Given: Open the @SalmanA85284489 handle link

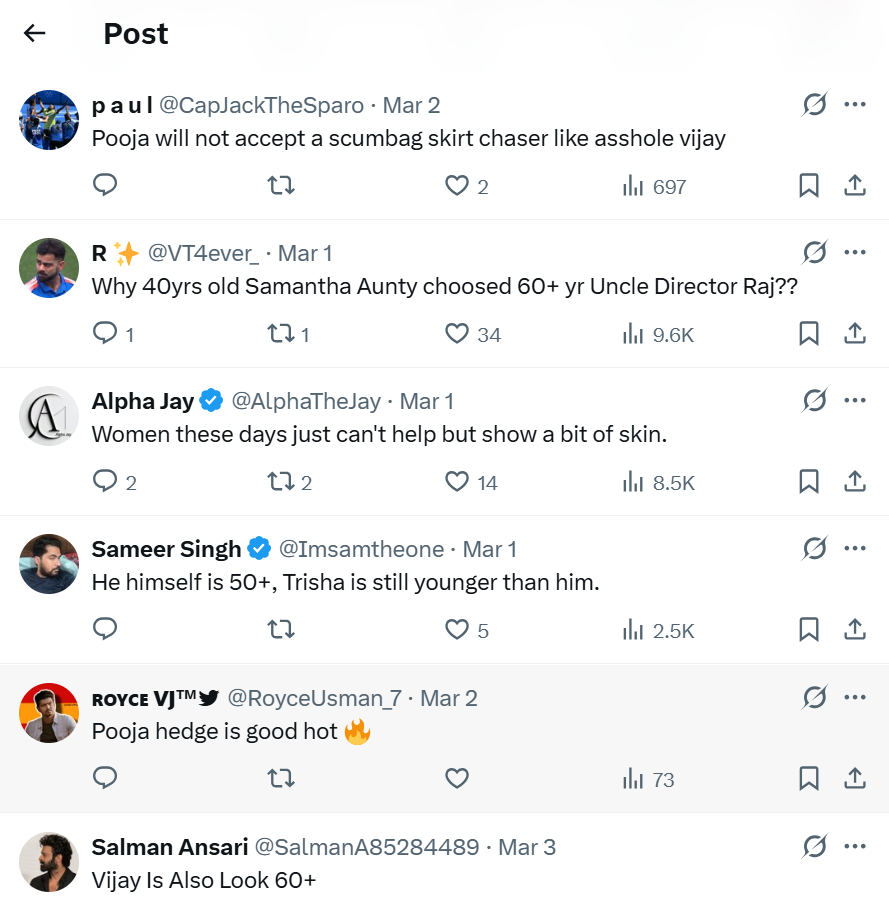Looking at the screenshot, I should click(366, 847).
